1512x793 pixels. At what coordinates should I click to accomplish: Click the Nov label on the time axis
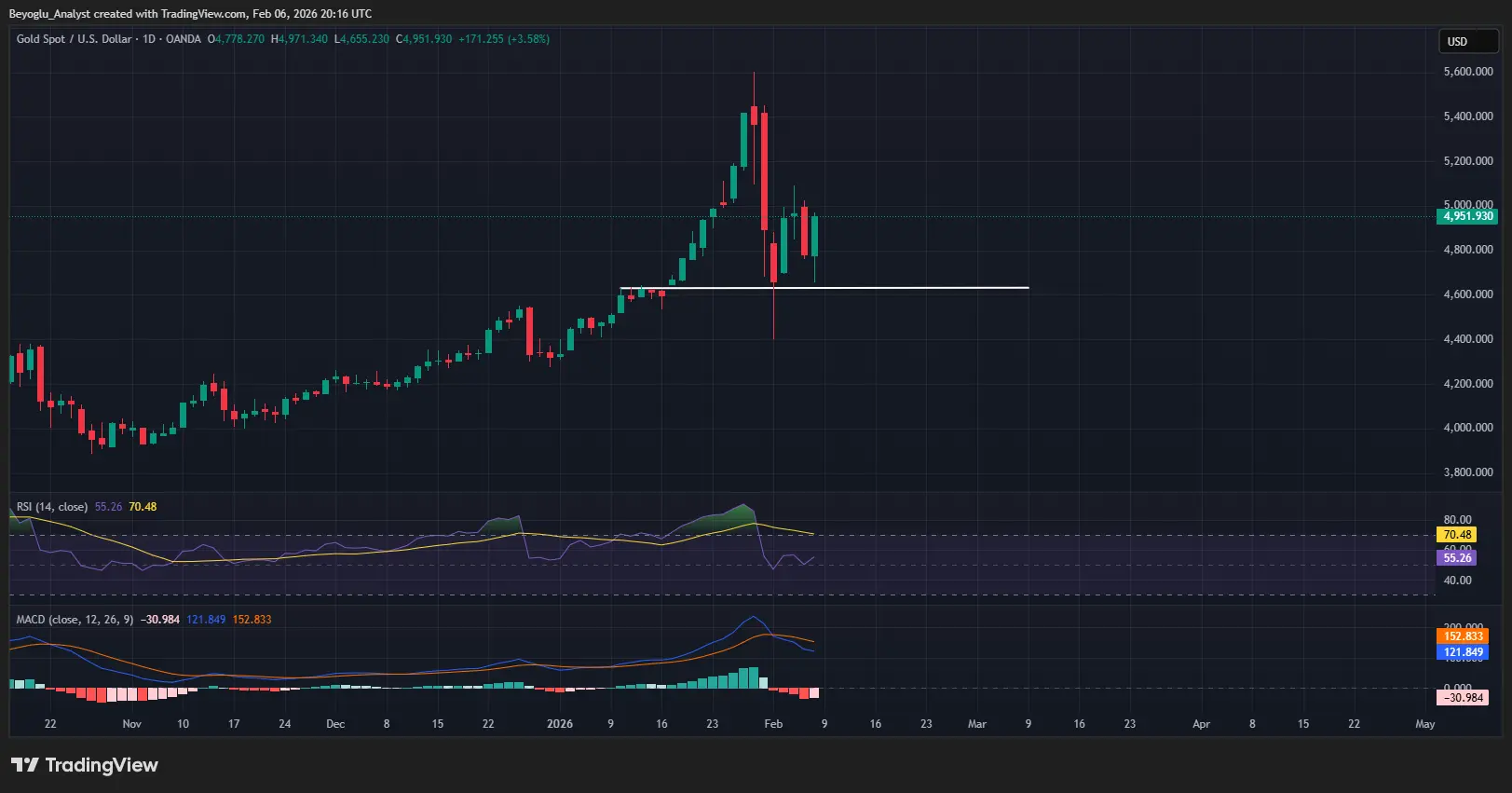click(132, 724)
